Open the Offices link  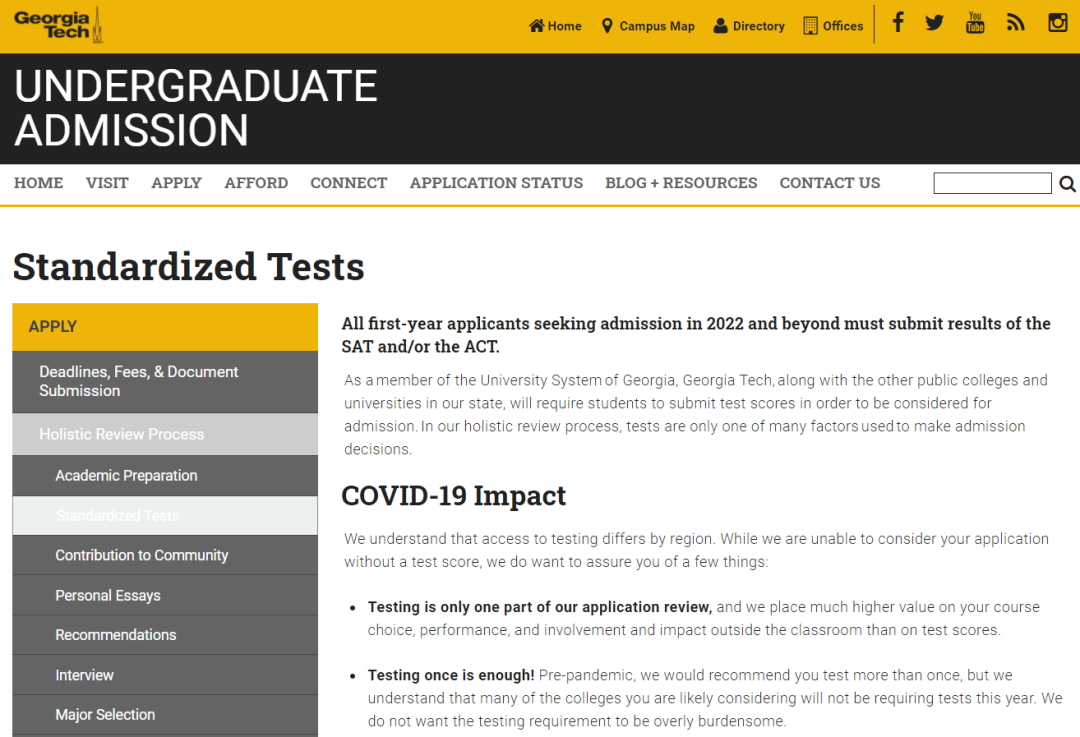(x=833, y=26)
